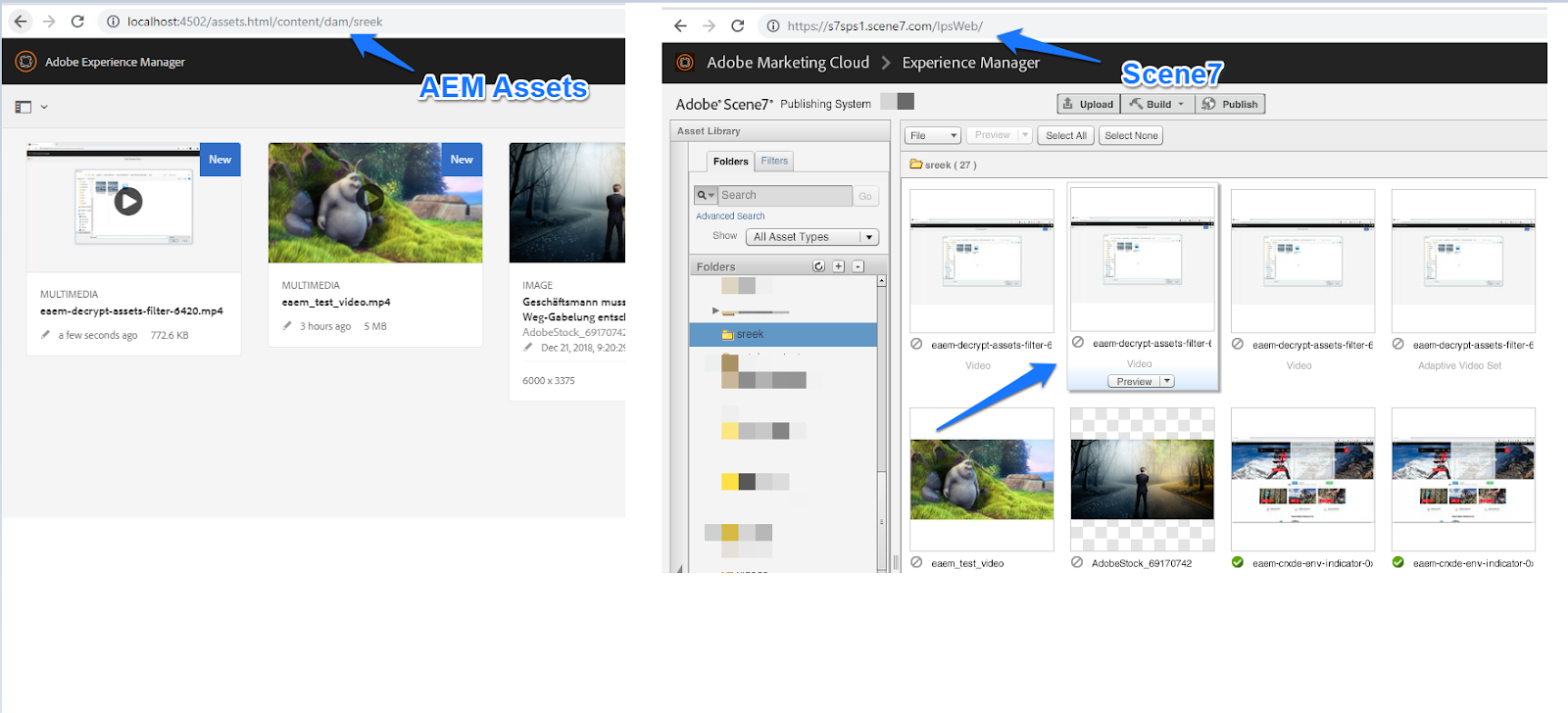Click Select None button
The width and height of the screenshot is (1568, 713).
tap(1131, 135)
